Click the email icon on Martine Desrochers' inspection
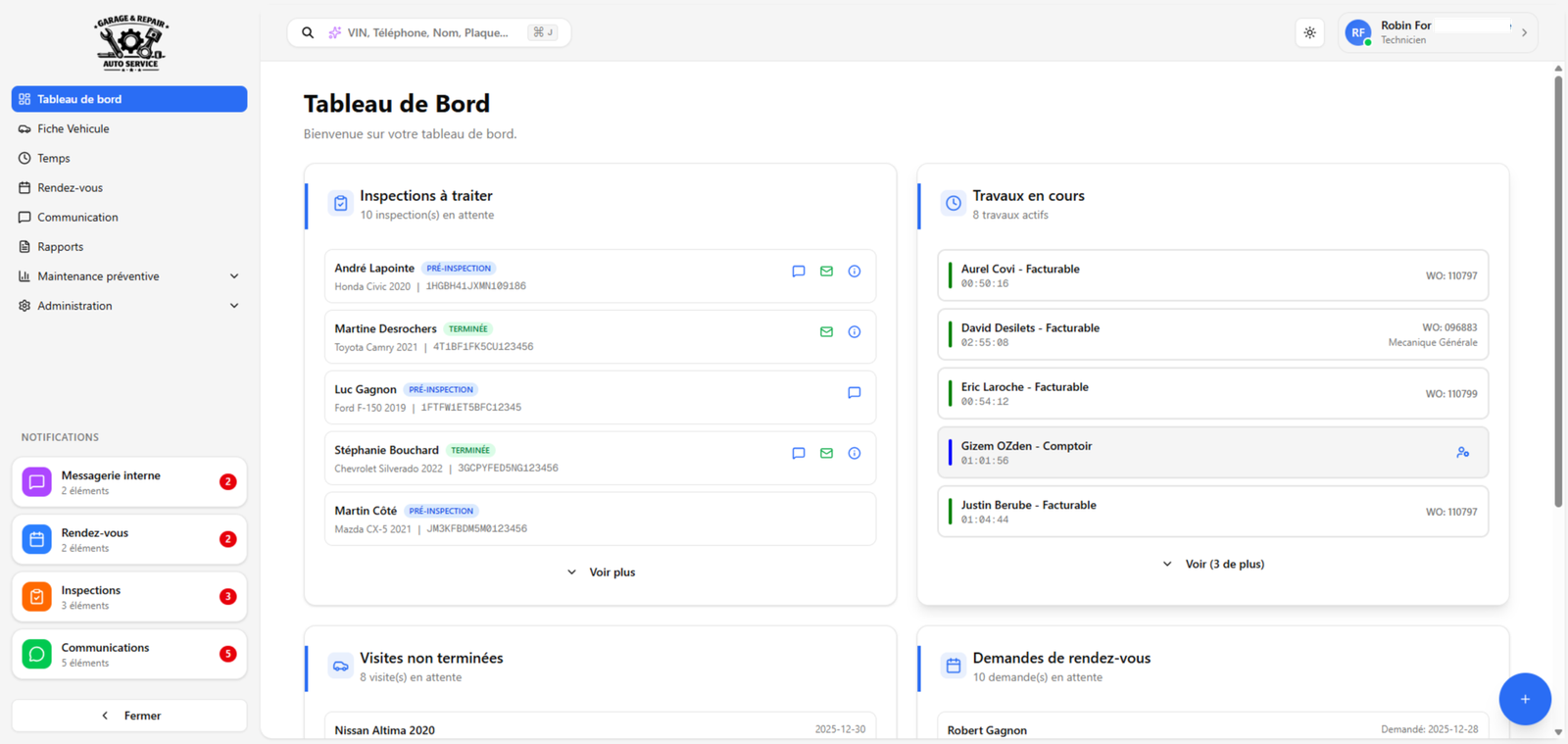 [826, 332]
